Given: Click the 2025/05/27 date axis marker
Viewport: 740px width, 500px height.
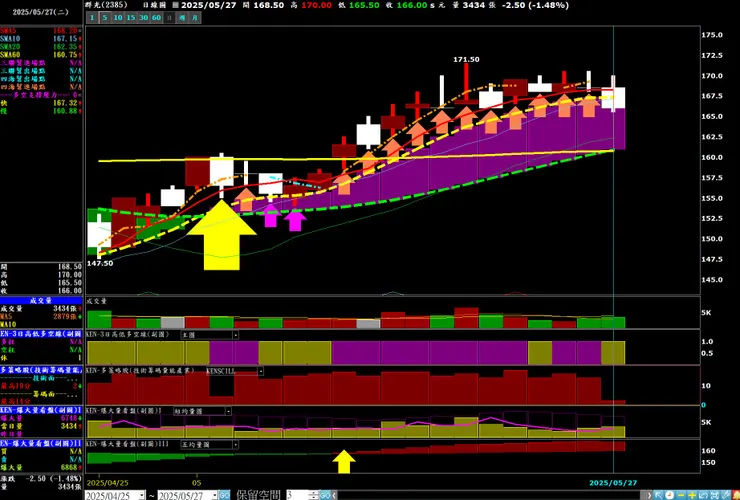Looking at the screenshot, I should (x=613, y=483).
